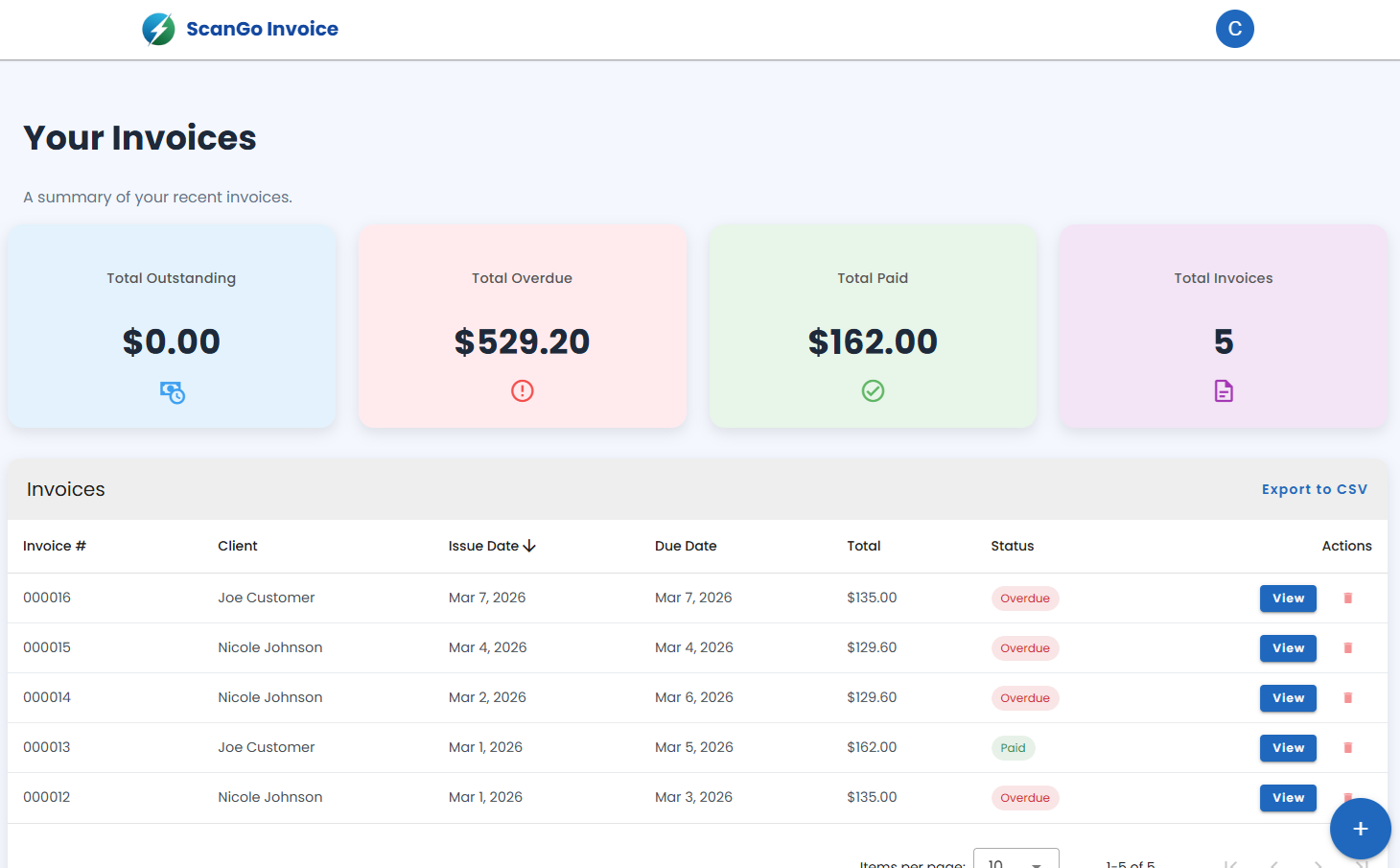Click the Total Paid checkmark icon

(873, 390)
